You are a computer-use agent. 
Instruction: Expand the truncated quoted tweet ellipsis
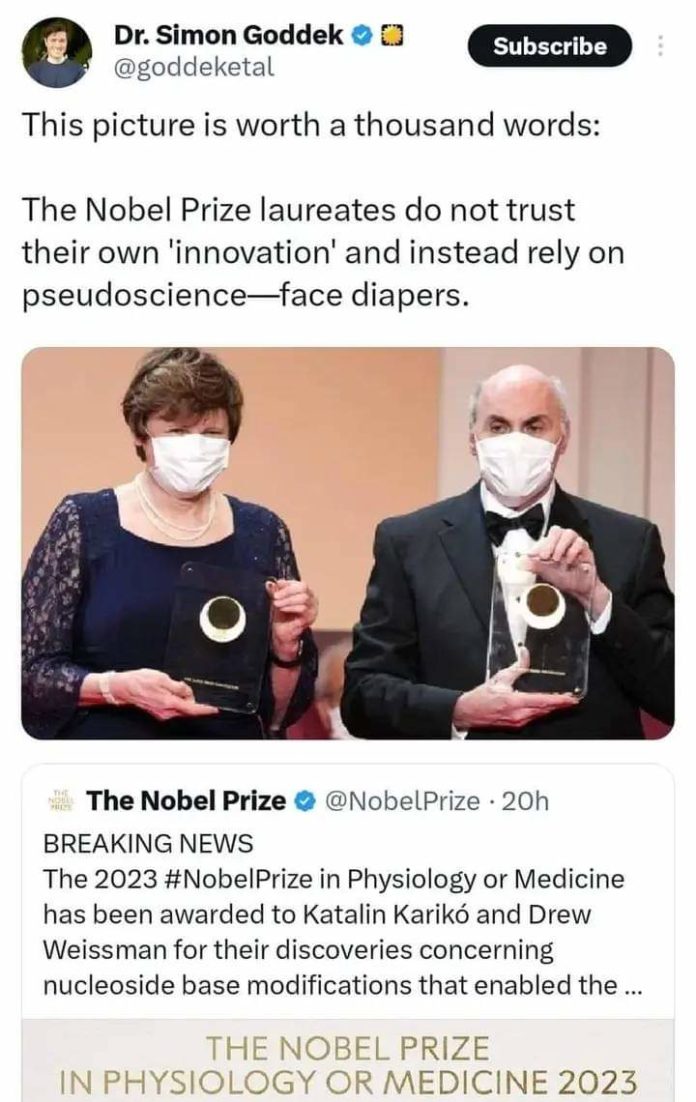tap(633, 986)
